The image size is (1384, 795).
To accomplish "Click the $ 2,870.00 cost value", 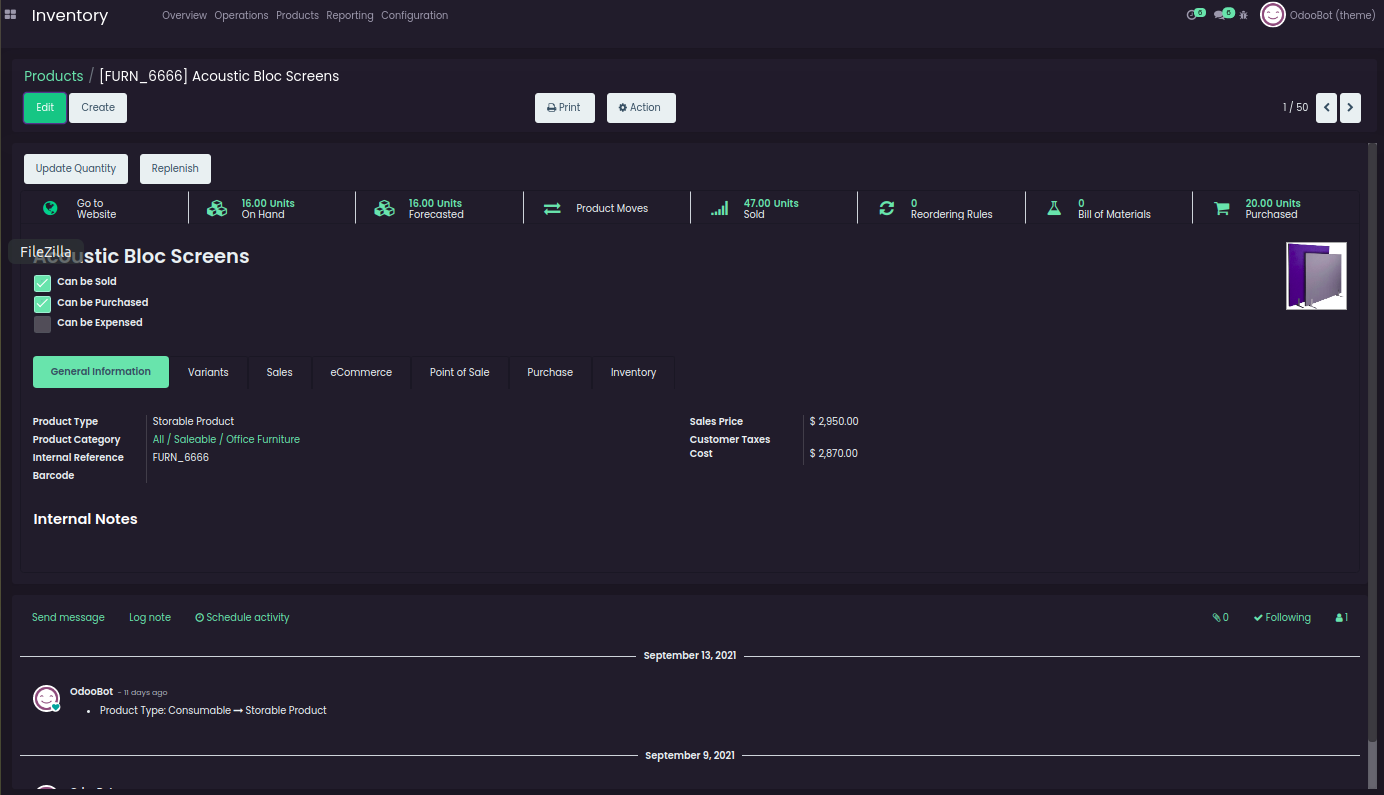I will [834, 454].
